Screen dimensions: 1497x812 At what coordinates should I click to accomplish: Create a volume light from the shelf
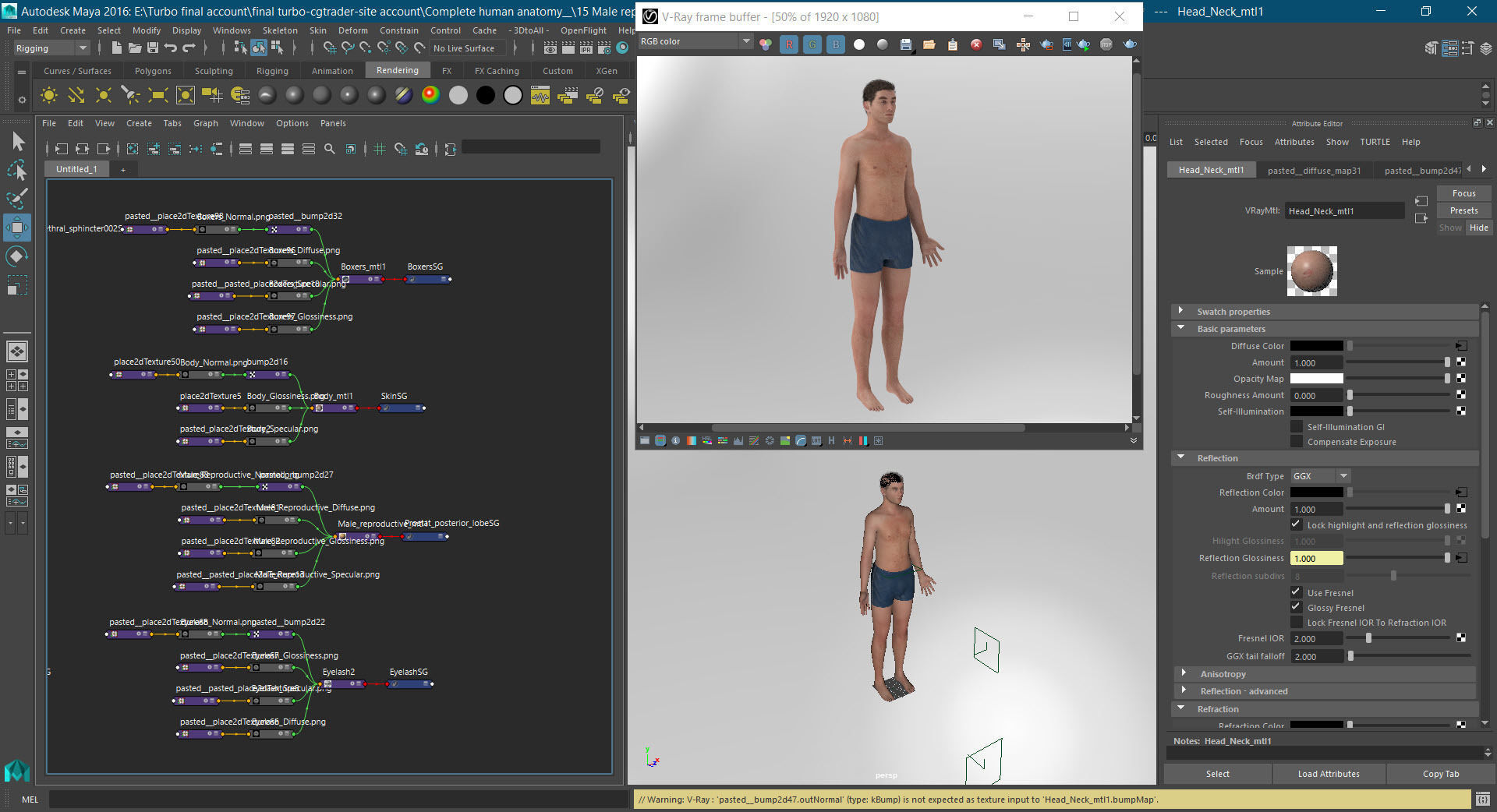click(186, 95)
